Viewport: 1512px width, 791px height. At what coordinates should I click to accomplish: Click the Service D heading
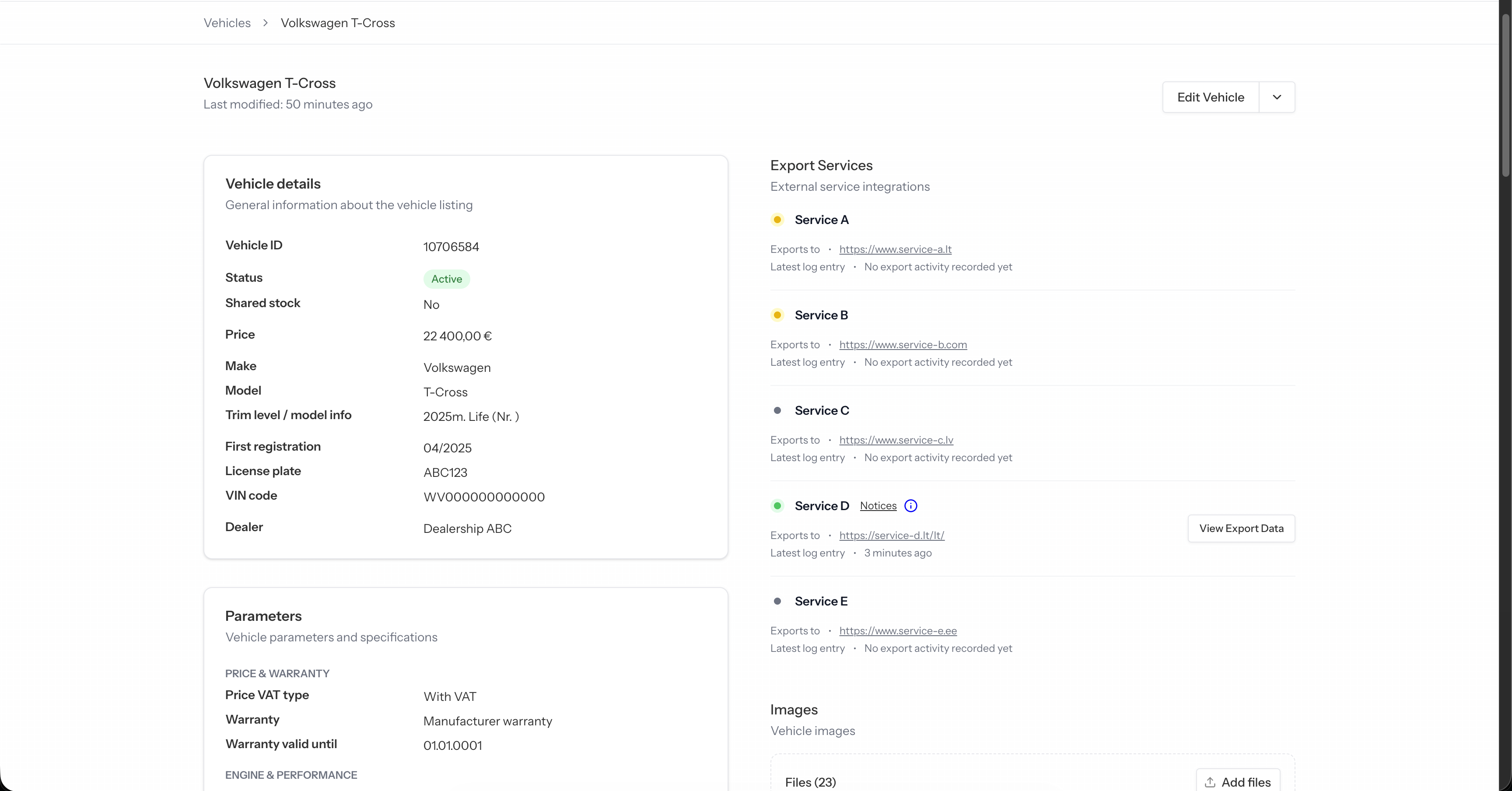822,506
